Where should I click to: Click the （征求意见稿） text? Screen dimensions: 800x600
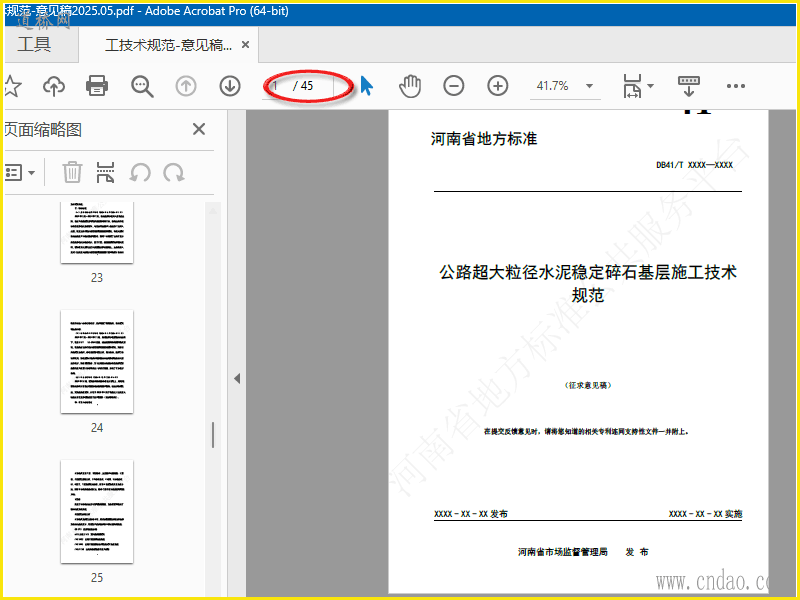pyautogui.click(x=588, y=385)
